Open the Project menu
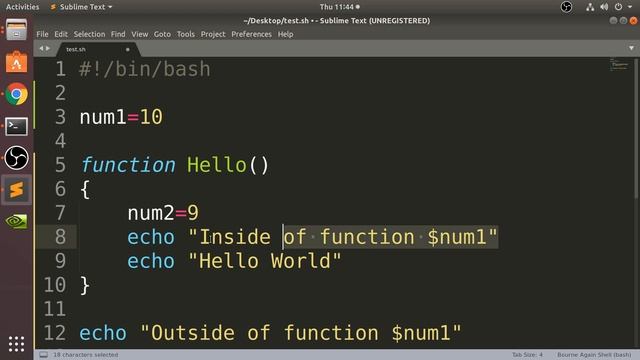The image size is (640, 360). point(213,34)
